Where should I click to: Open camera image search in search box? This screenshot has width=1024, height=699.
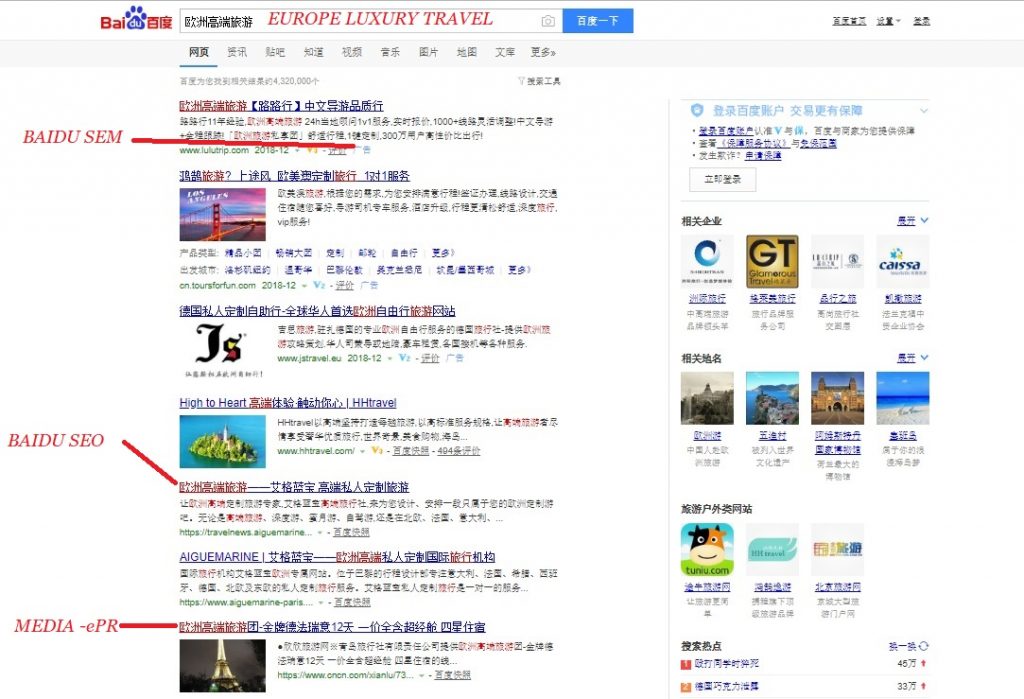tap(547, 21)
